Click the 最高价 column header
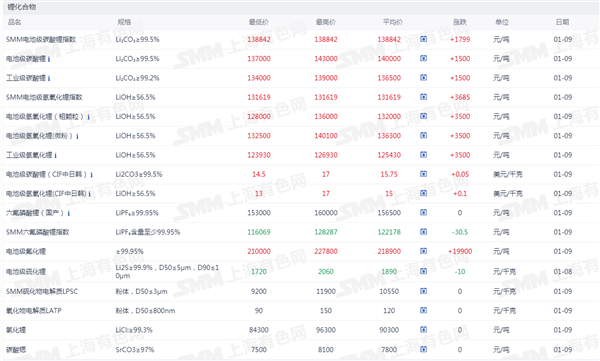 pos(326,22)
